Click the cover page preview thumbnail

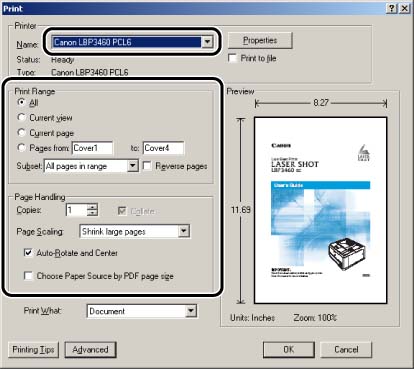point(320,210)
